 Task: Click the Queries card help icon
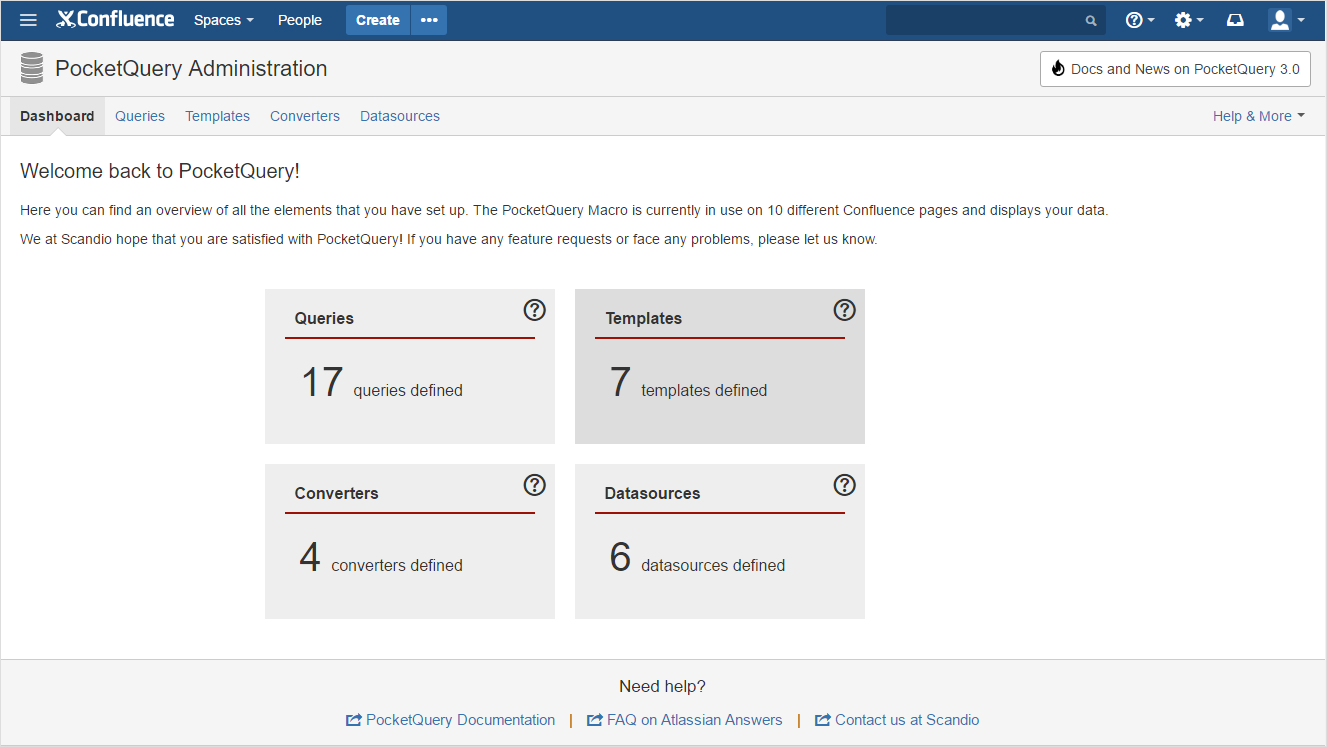point(535,310)
